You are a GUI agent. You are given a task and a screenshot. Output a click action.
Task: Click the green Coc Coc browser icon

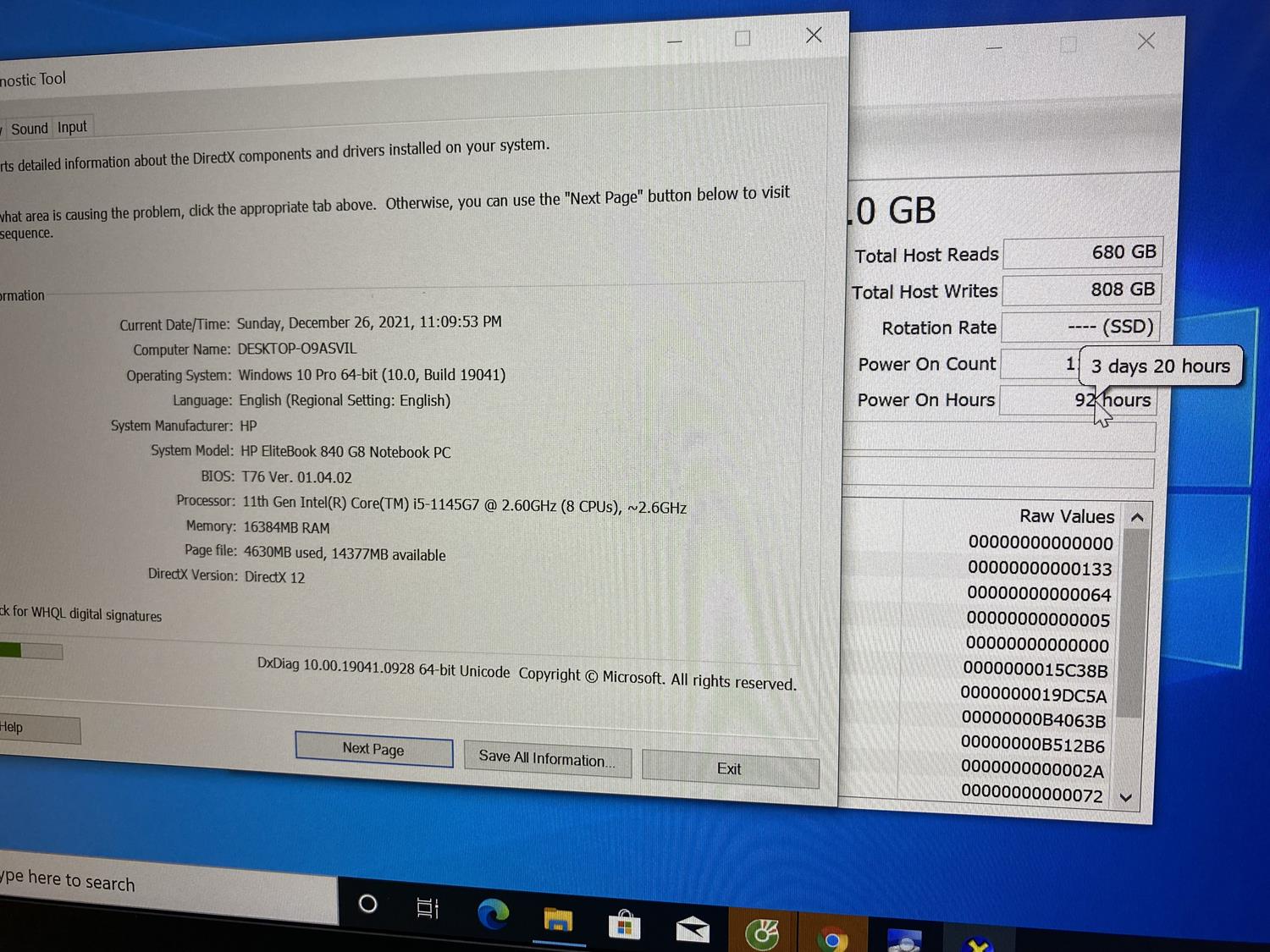(x=761, y=934)
